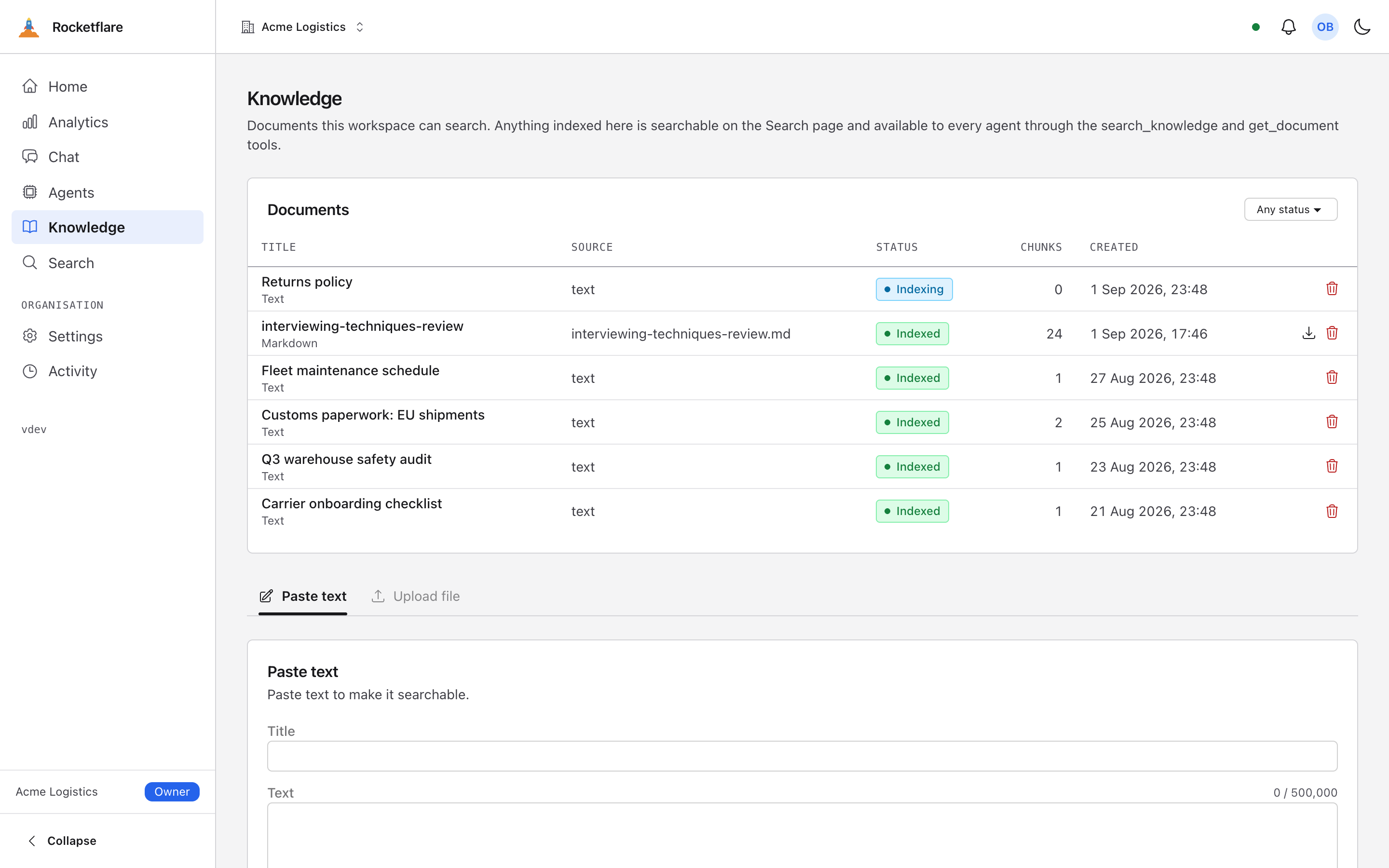The height and width of the screenshot is (868, 1389).
Task: Click the Rocketflare rocket logo
Action: click(29, 27)
